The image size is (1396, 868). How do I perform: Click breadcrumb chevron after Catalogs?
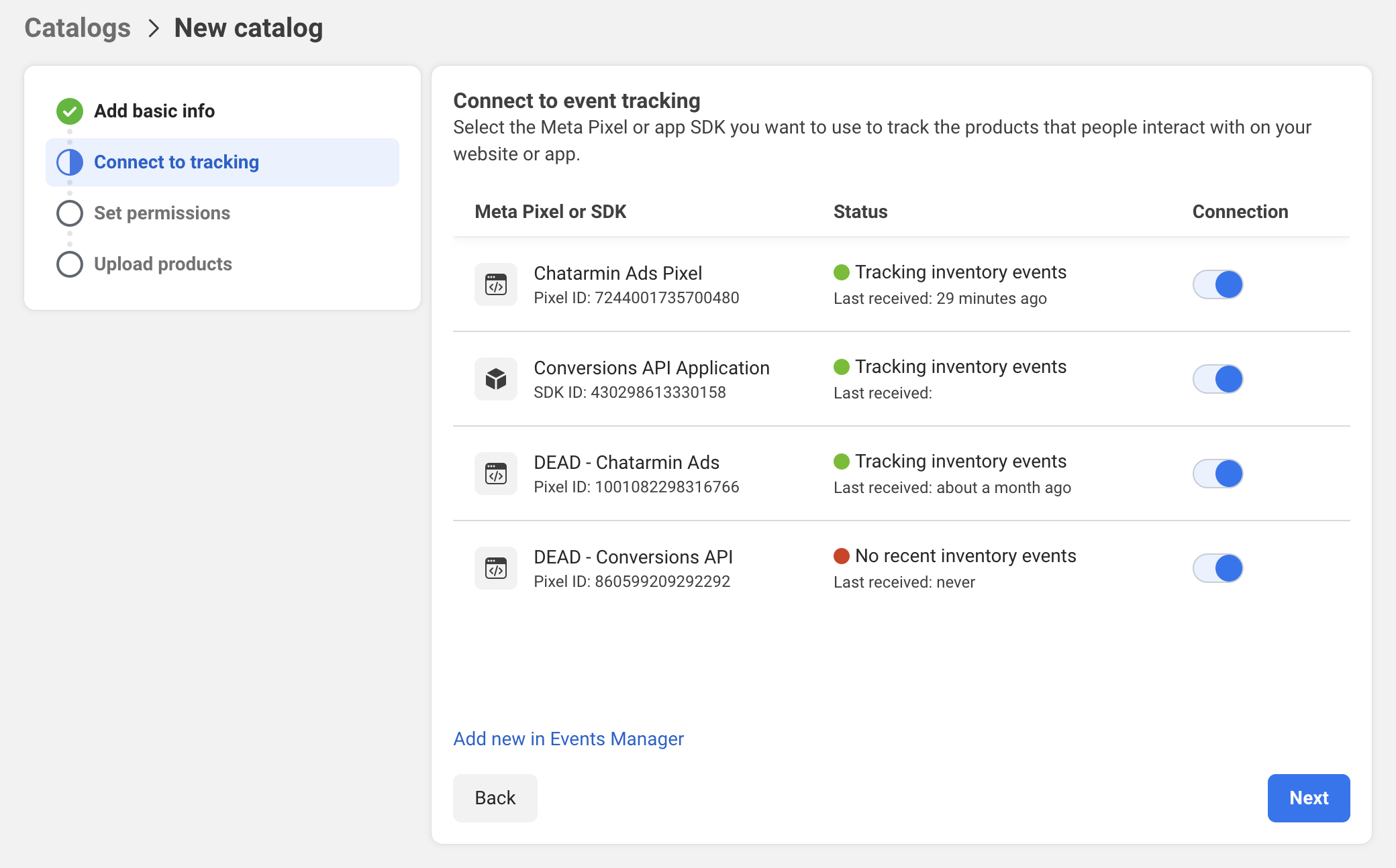click(154, 28)
